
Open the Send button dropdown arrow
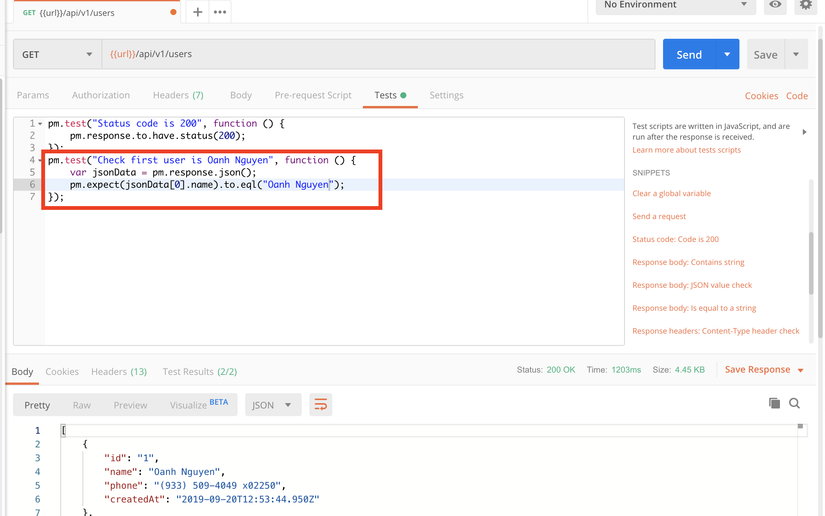(727, 54)
